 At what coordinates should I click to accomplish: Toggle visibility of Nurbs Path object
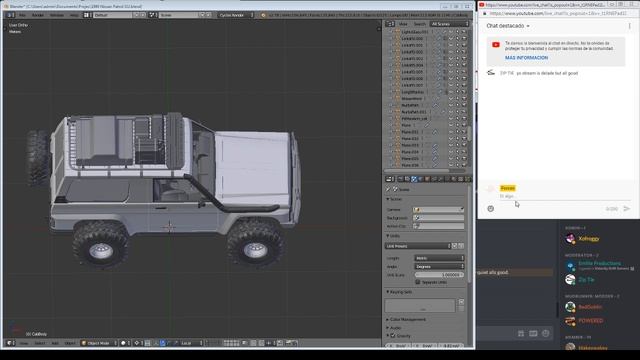point(451,105)
